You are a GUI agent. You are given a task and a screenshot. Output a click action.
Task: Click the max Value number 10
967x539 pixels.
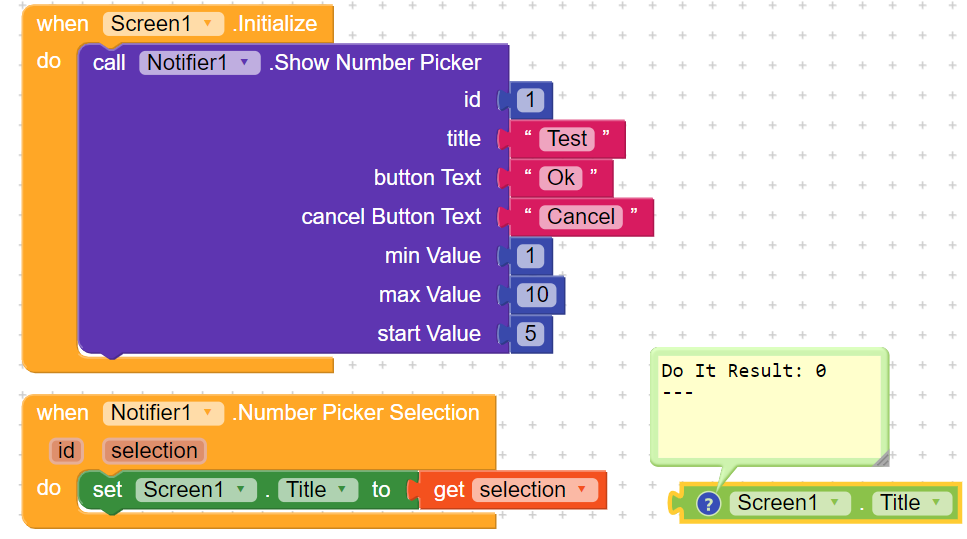point(537,295)
